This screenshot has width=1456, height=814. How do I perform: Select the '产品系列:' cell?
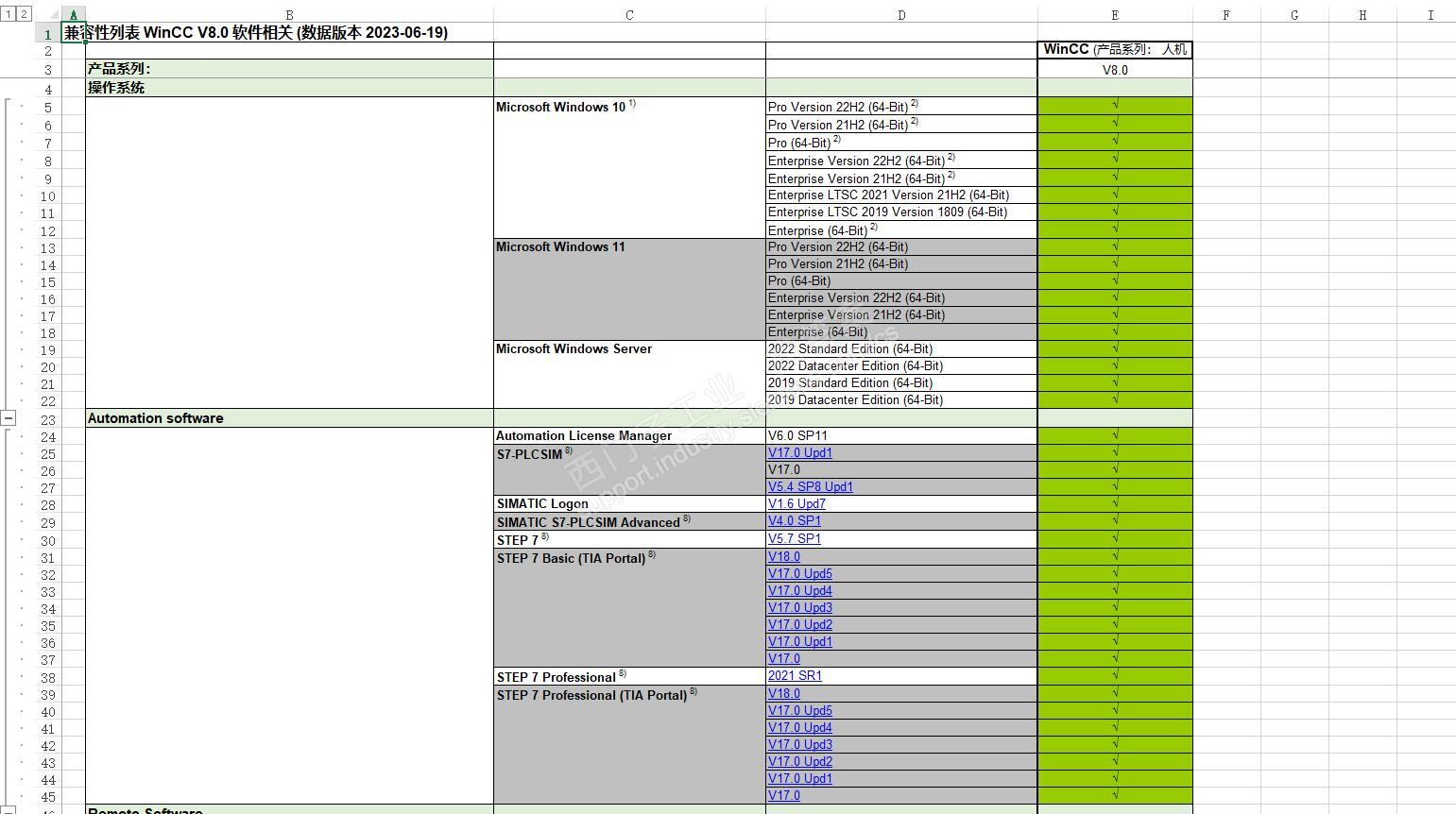pos(289,69)
